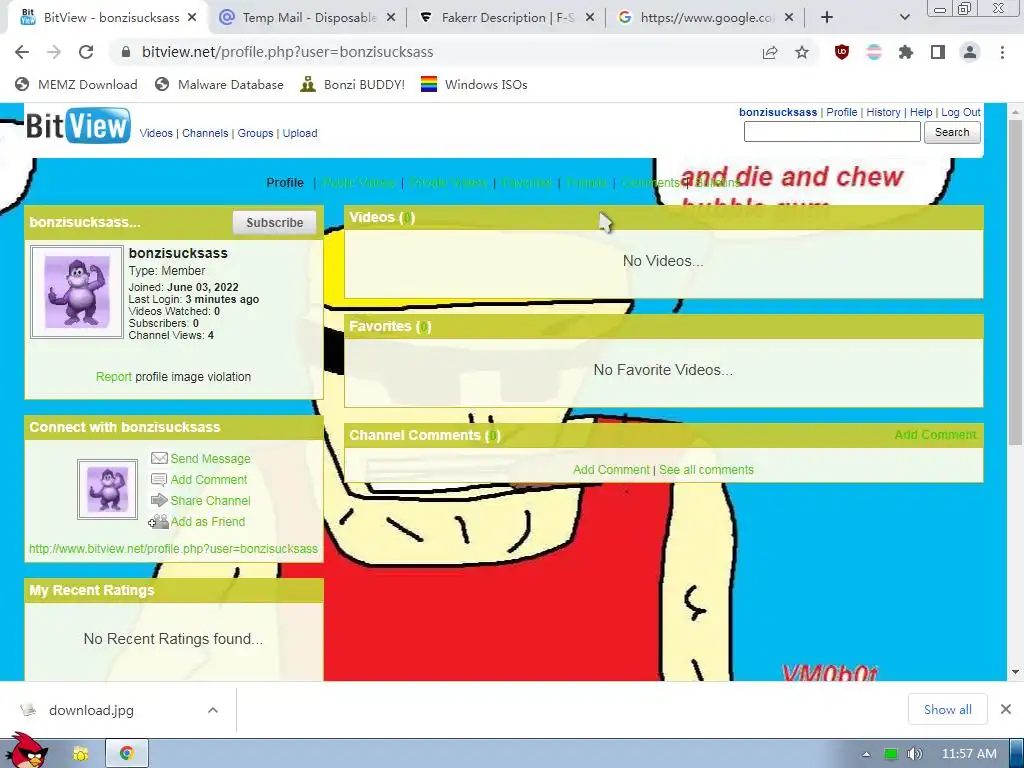
Task: Select the Profile sub-tab
Action: pos(285,183)
